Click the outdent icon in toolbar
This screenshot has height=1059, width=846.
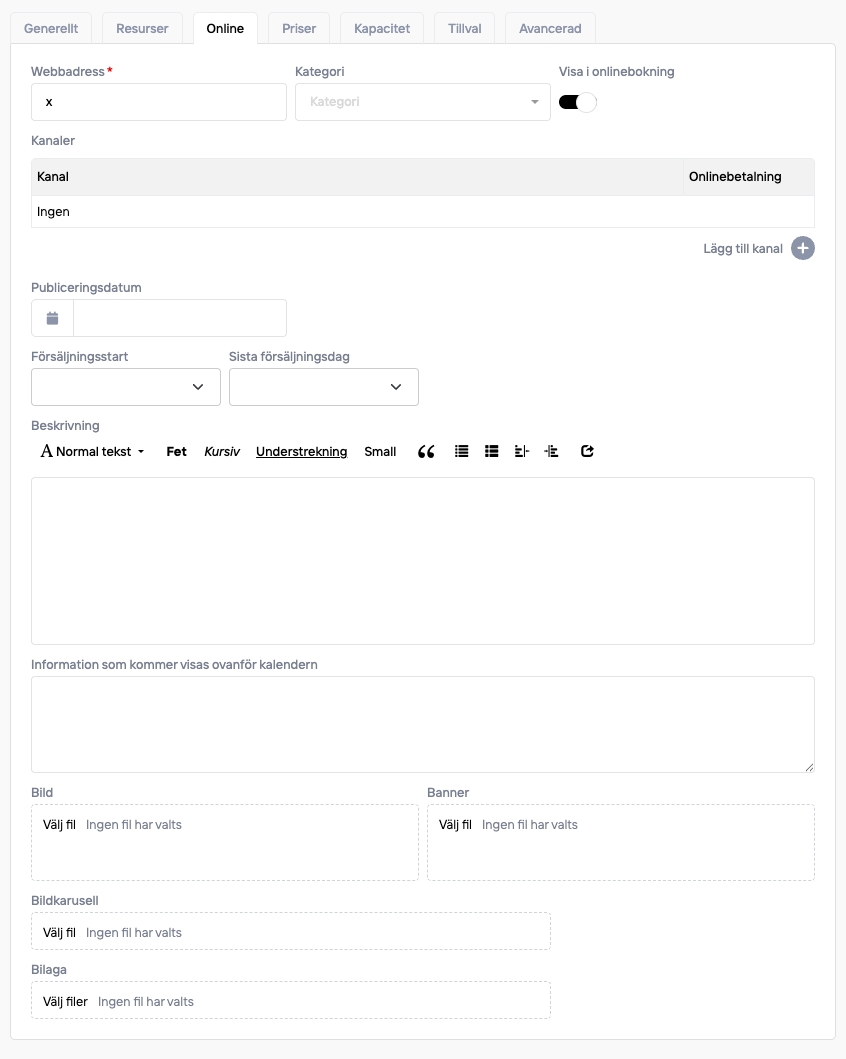pyautogui.click(x=521, y=452)
